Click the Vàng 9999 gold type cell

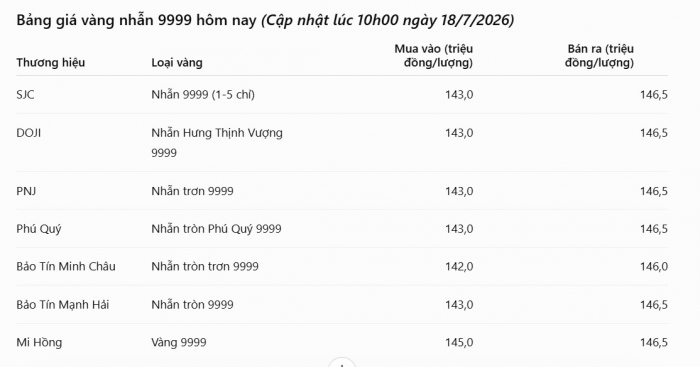pos(179,343)
